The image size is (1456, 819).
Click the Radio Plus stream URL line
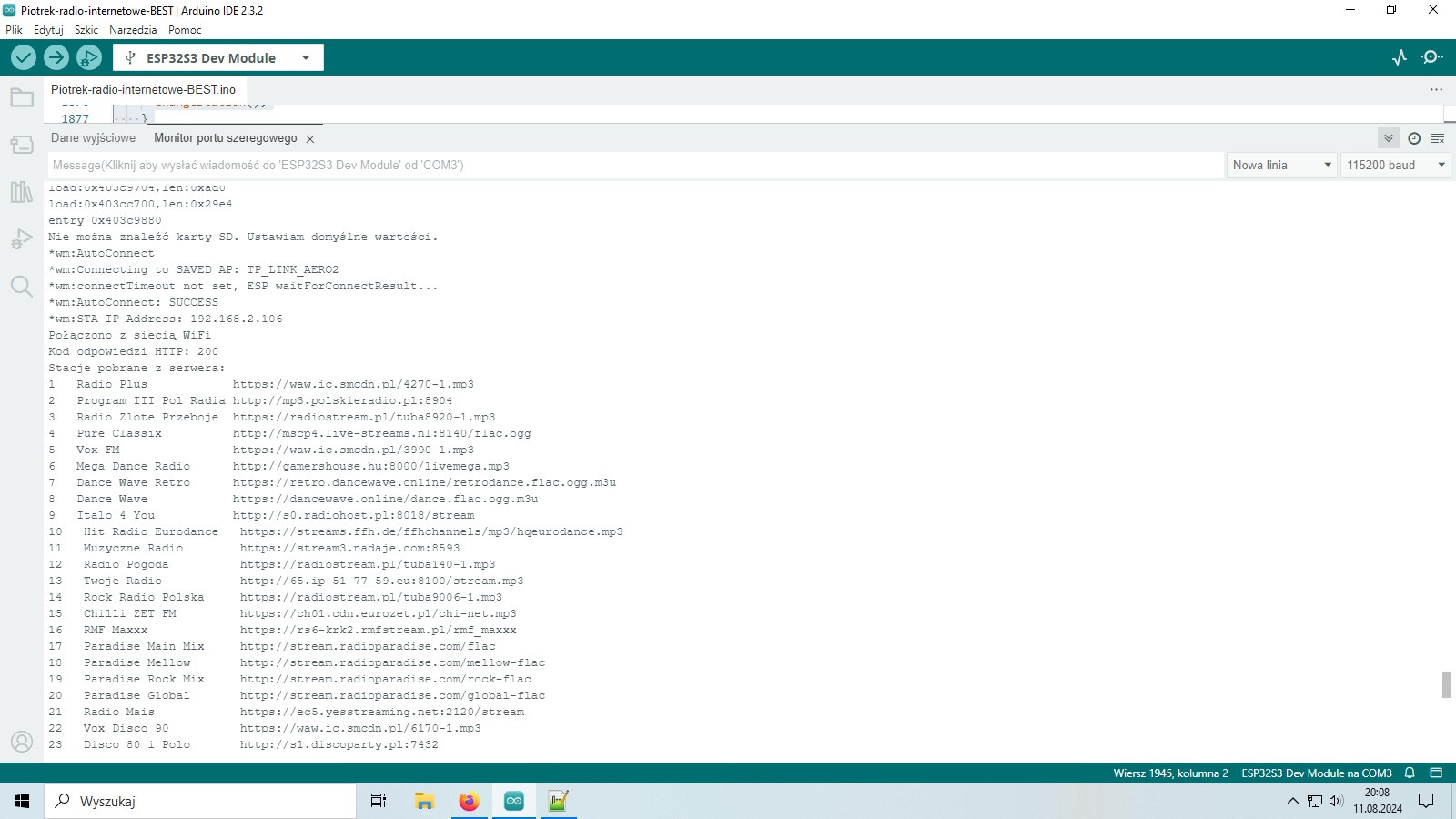coord(353,384)
